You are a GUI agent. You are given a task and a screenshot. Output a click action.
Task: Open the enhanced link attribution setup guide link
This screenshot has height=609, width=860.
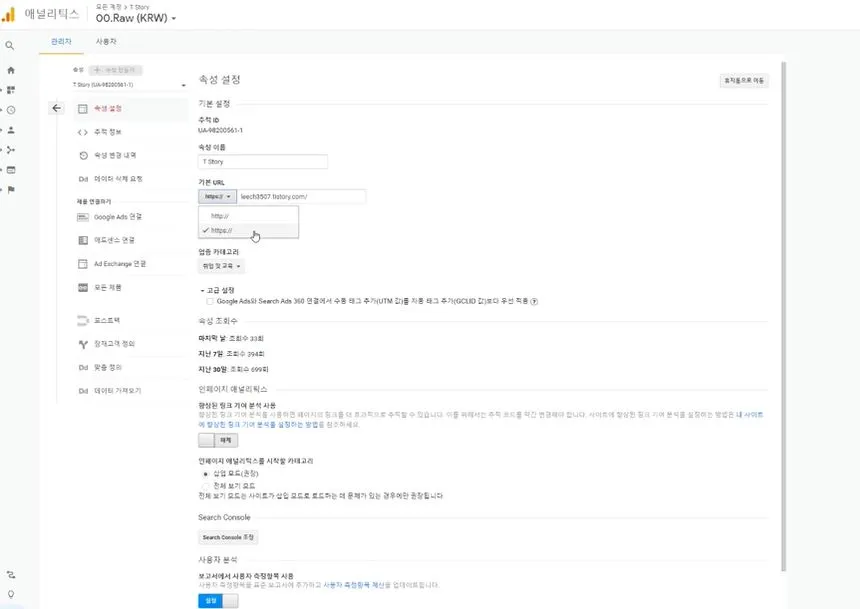(x=480, y=420)
